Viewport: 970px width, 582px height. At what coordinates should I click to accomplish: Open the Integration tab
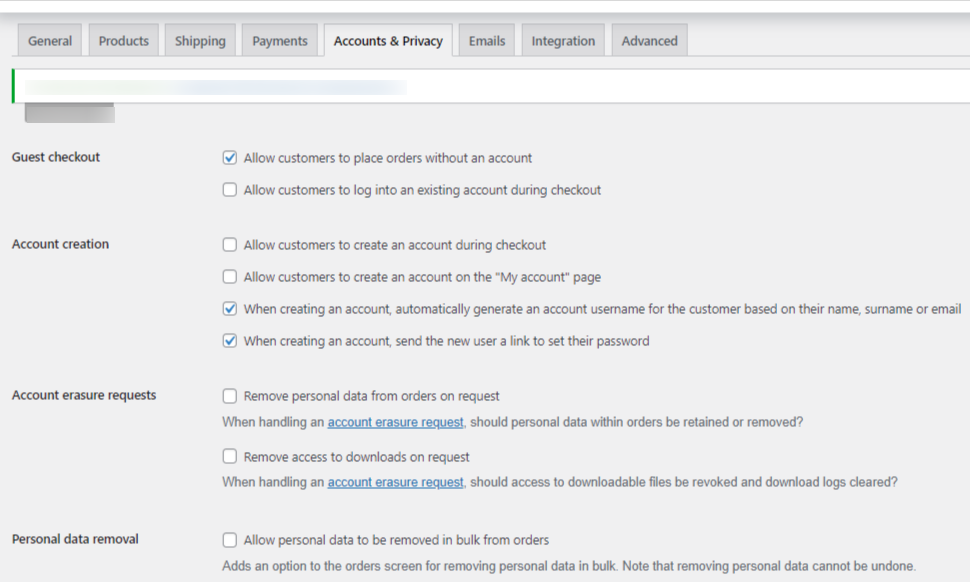[x=563, y=41]
